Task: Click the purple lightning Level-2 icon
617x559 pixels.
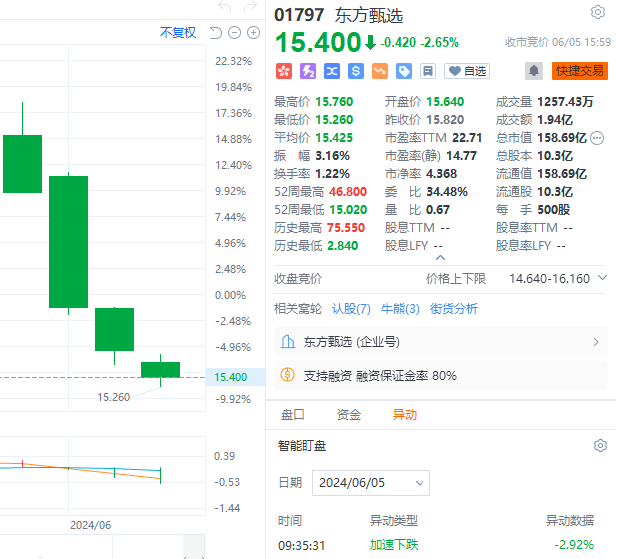Action: click(x=308, y=71)
